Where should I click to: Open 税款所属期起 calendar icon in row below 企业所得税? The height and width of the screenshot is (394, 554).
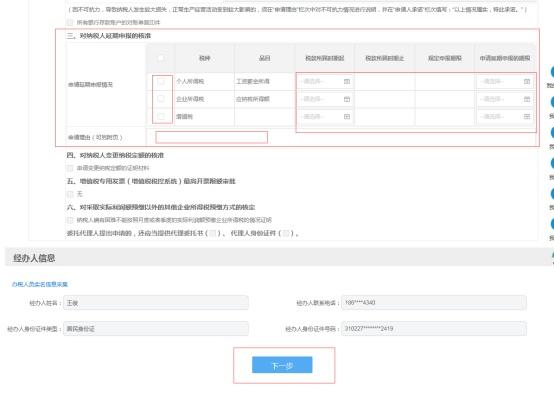pyautogui.click(x=347, y=116)
